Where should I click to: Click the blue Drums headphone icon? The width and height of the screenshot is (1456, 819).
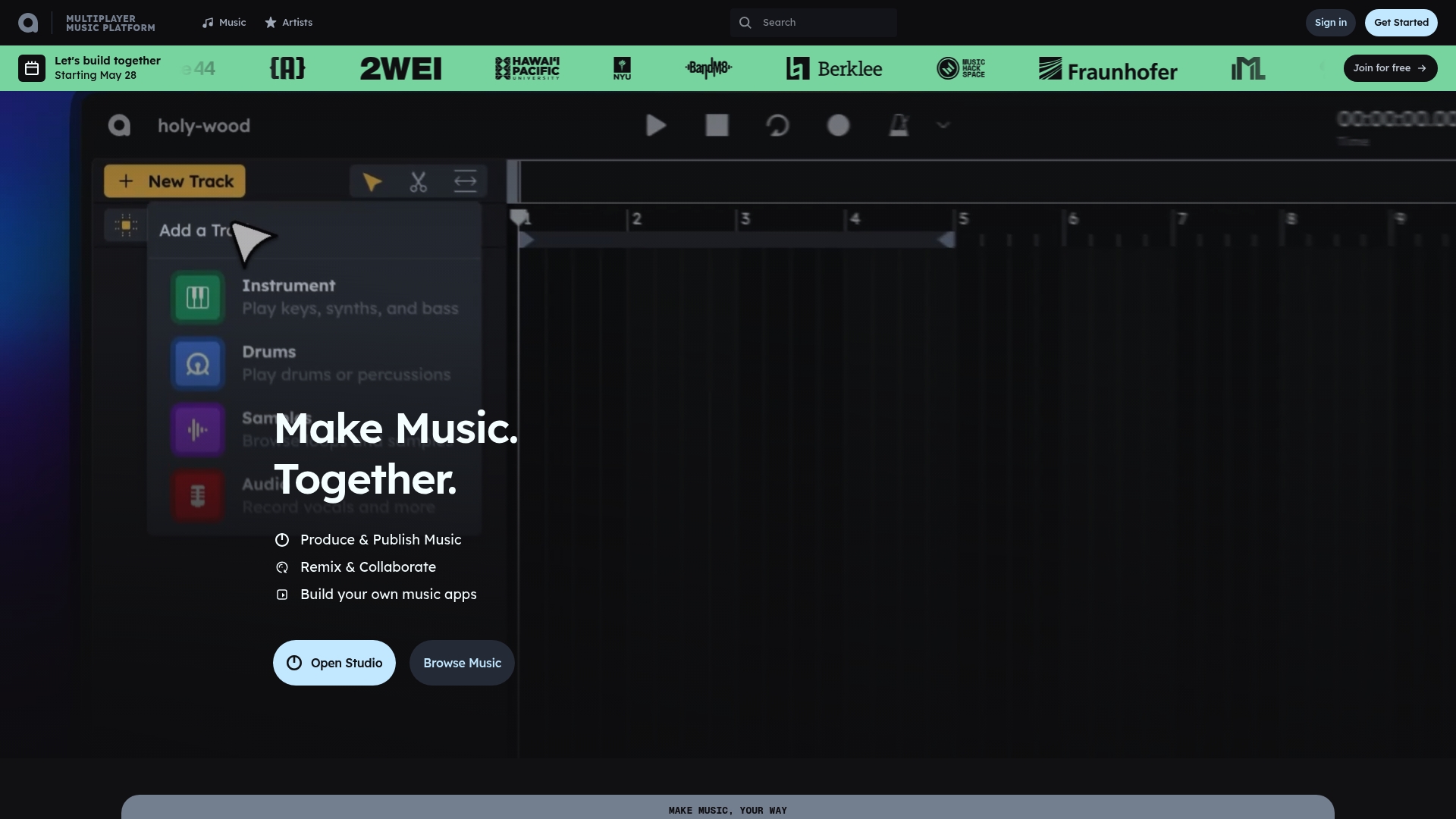[x=198, y=363]
